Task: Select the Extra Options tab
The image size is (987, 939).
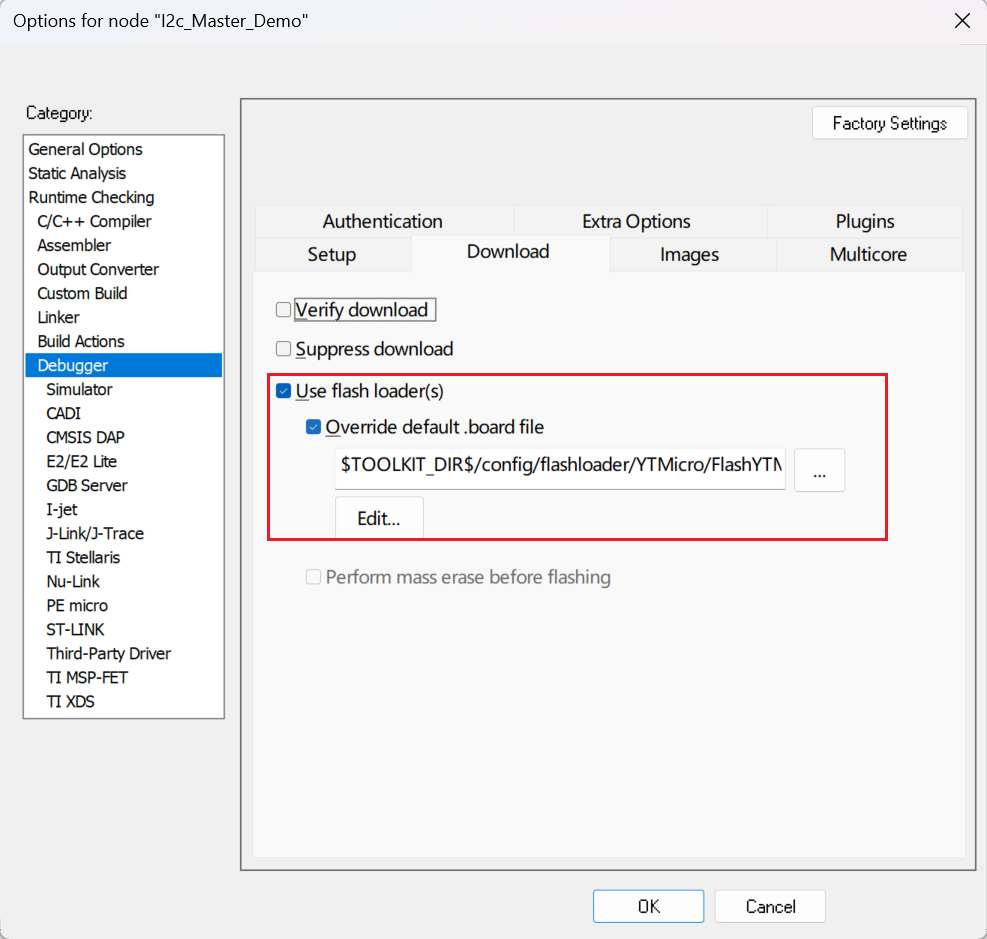Action: 636,221
